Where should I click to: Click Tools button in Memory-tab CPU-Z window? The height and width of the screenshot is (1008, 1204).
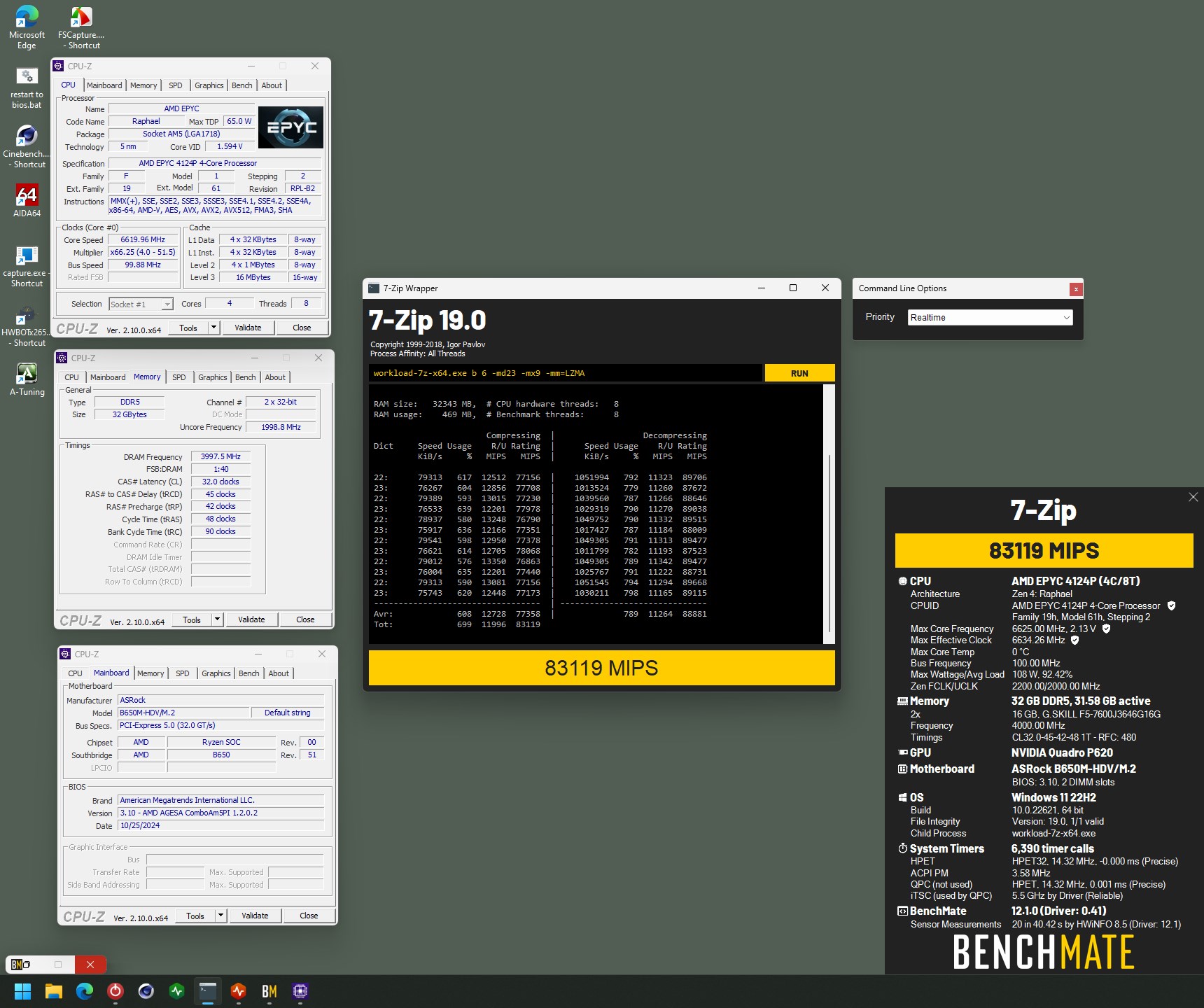[x=192, y=619]
